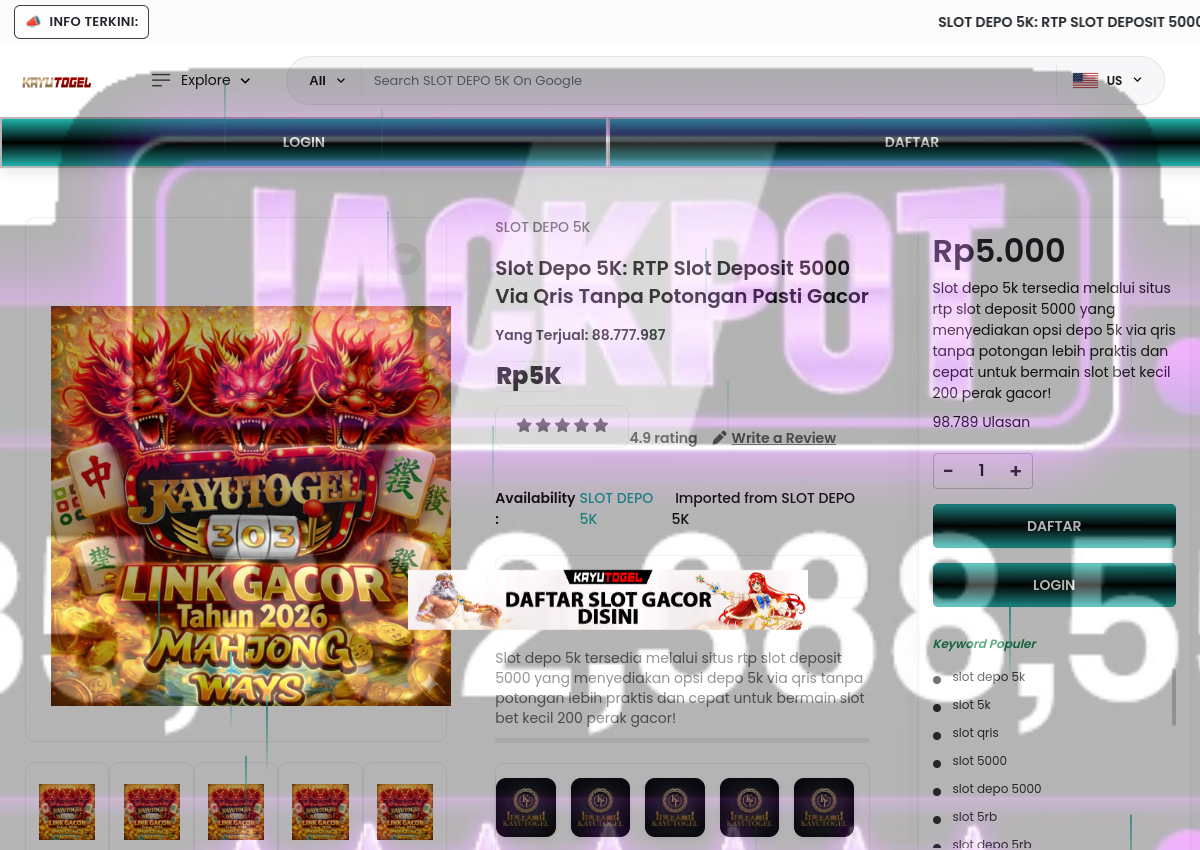The image size is (1200, 850).
Task: Open the Write a Review link
Action: pos(783,438)
